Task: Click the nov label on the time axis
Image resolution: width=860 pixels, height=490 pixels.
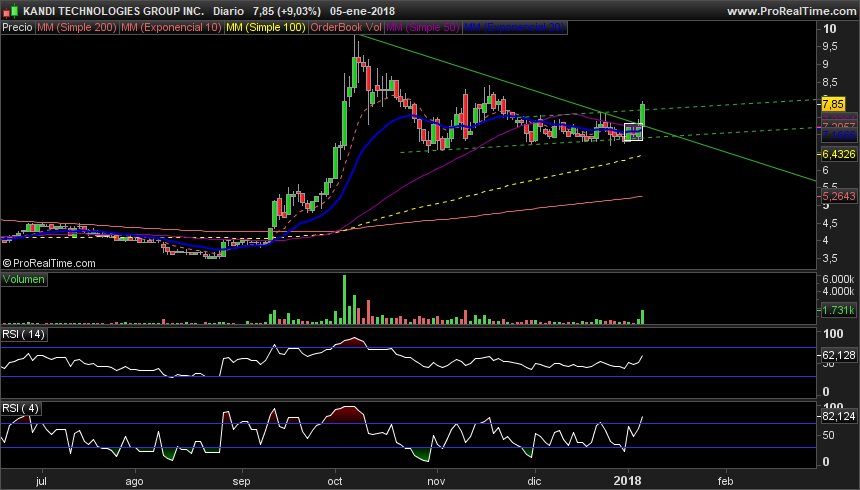Action: point(436,481)
